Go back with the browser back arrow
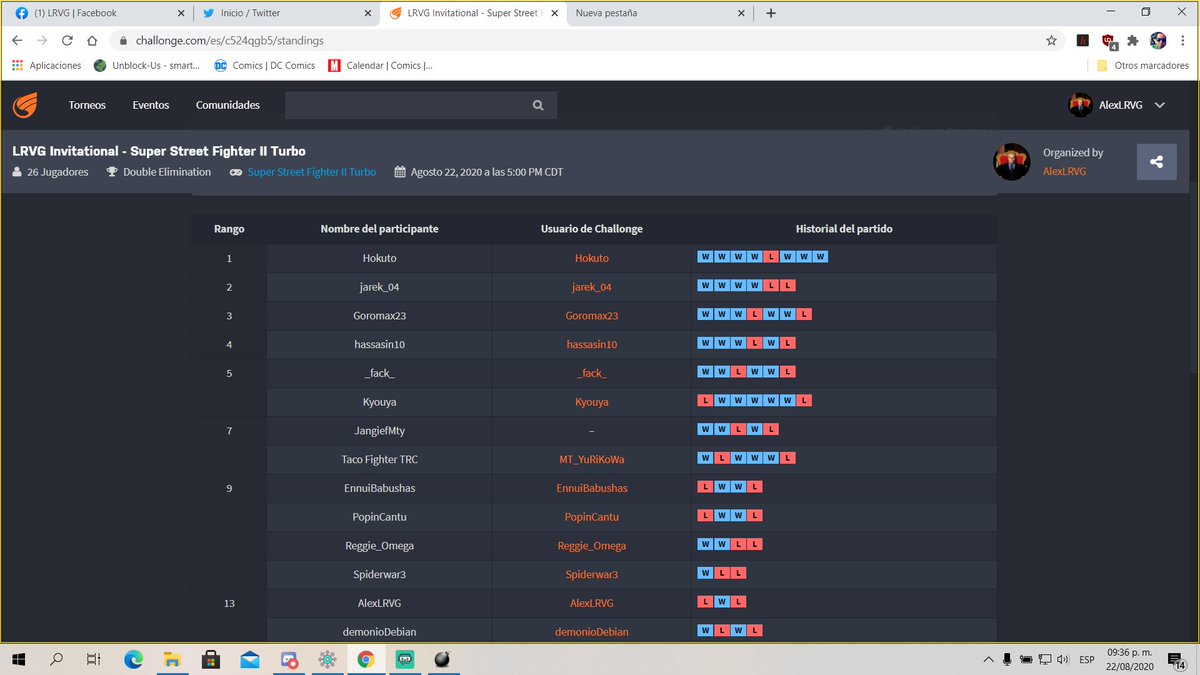 tap(17, 41)
